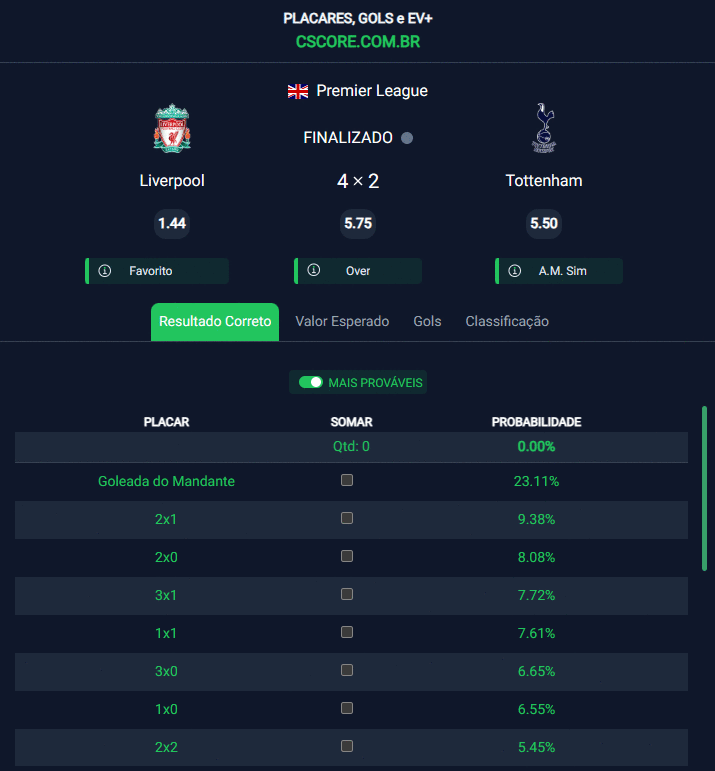Click the Liverpool club crest
The width and height of the screenshot is (715, 771).
click(172, 128)
